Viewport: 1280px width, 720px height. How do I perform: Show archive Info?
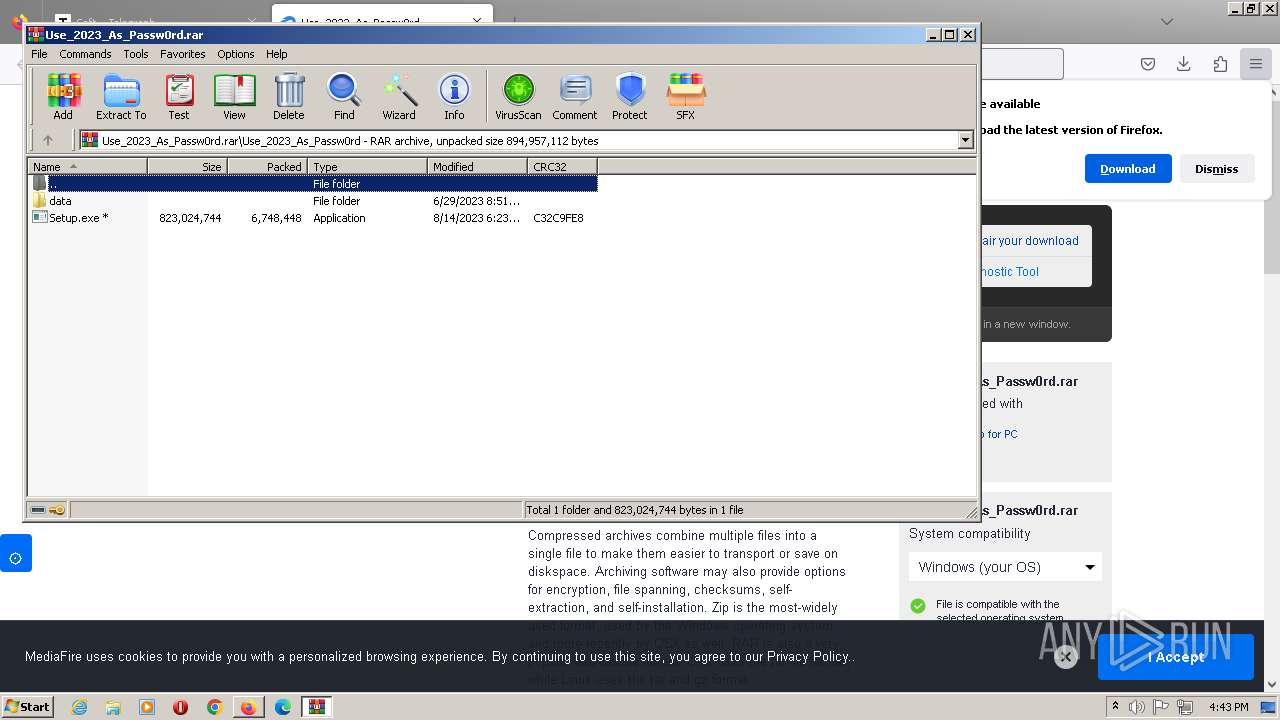click(x=454, y=96)
